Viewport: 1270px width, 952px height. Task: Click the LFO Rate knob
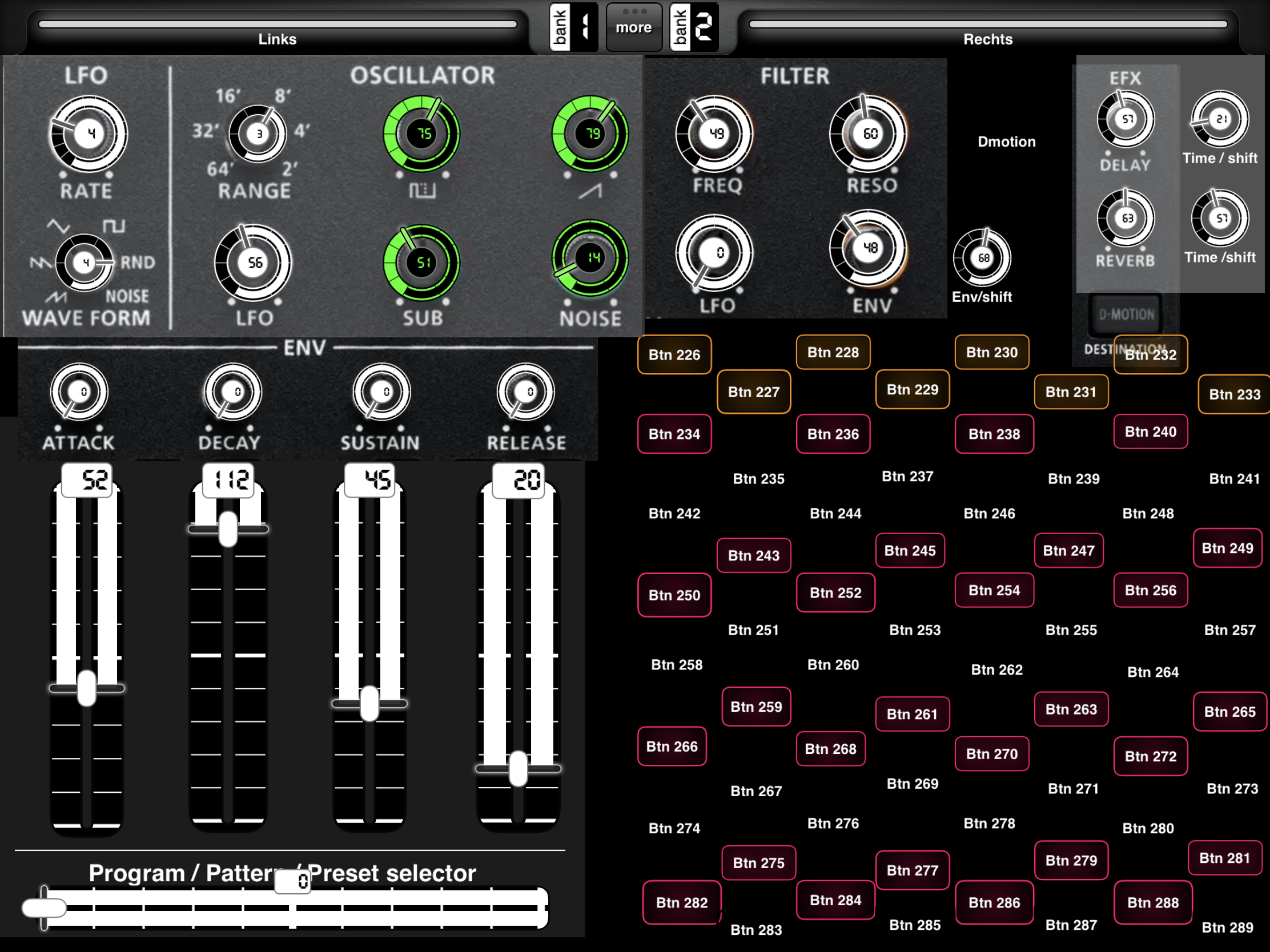coord(88,134)
